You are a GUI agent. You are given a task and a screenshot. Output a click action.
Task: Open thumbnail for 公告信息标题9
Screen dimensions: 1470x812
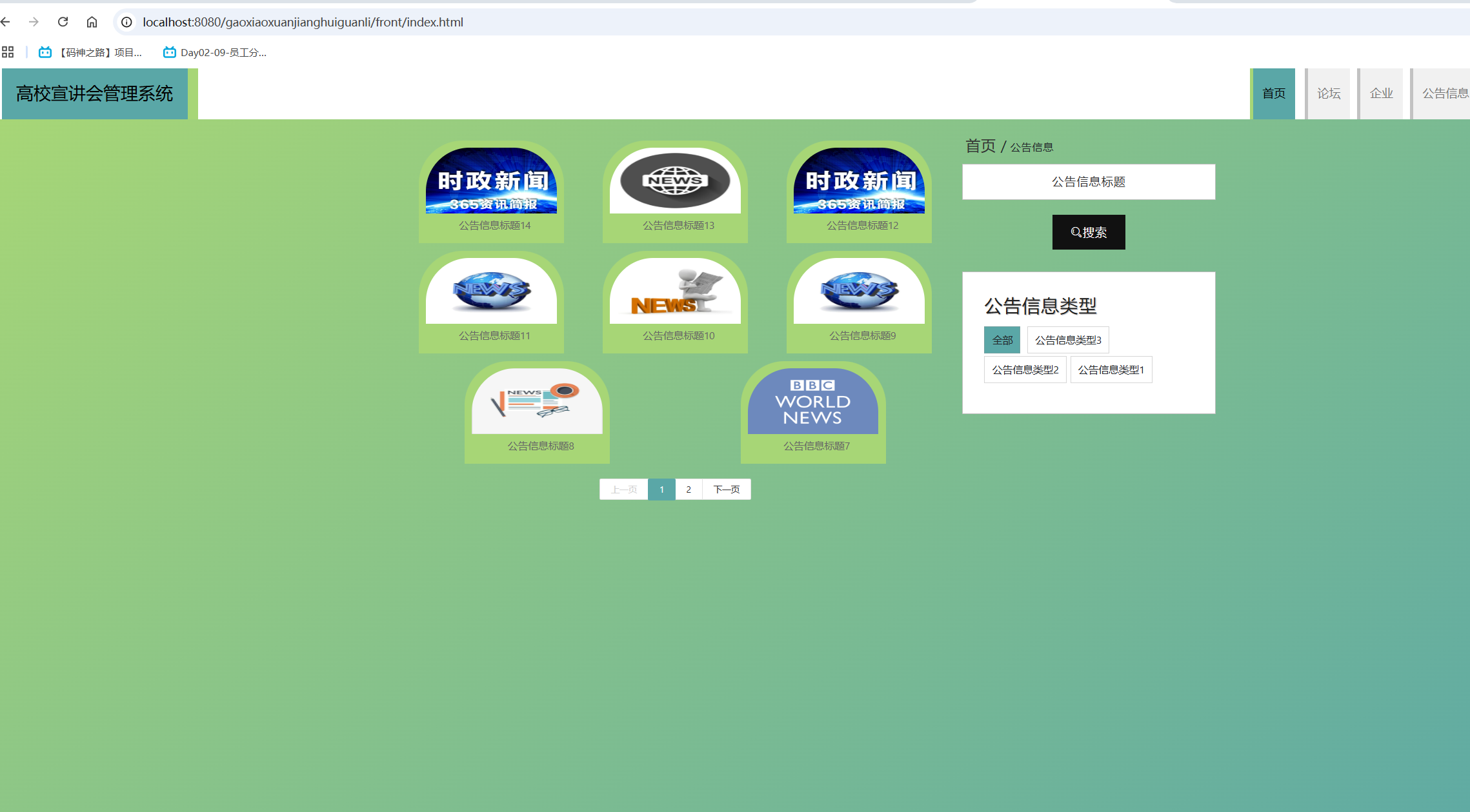pos(859,291)
